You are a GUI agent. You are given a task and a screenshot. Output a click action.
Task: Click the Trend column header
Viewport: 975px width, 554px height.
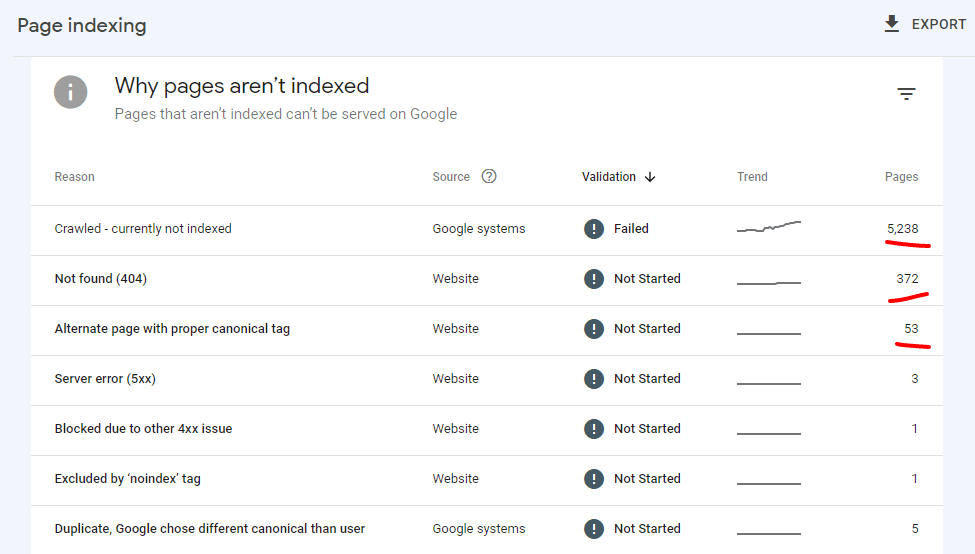pyautogui.click(x=752, y=177)
